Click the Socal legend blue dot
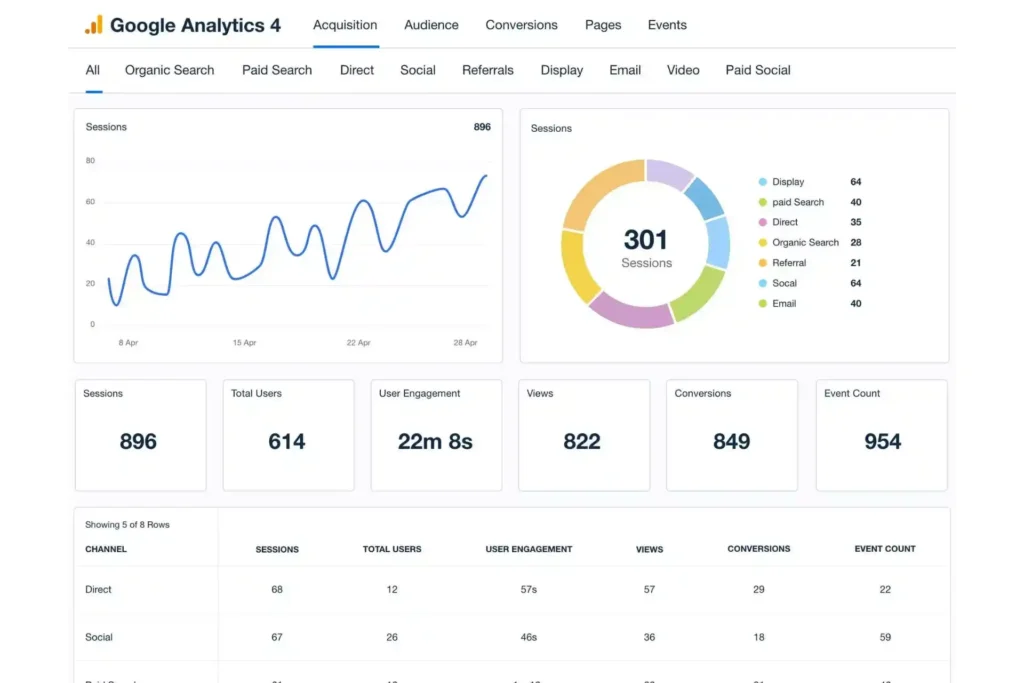This screenshot has height=683, width=1024. [x=762, y=283]
